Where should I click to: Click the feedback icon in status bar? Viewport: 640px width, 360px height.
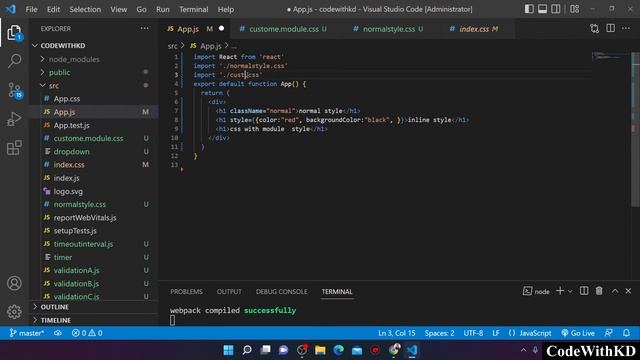(x=609, y=333)
